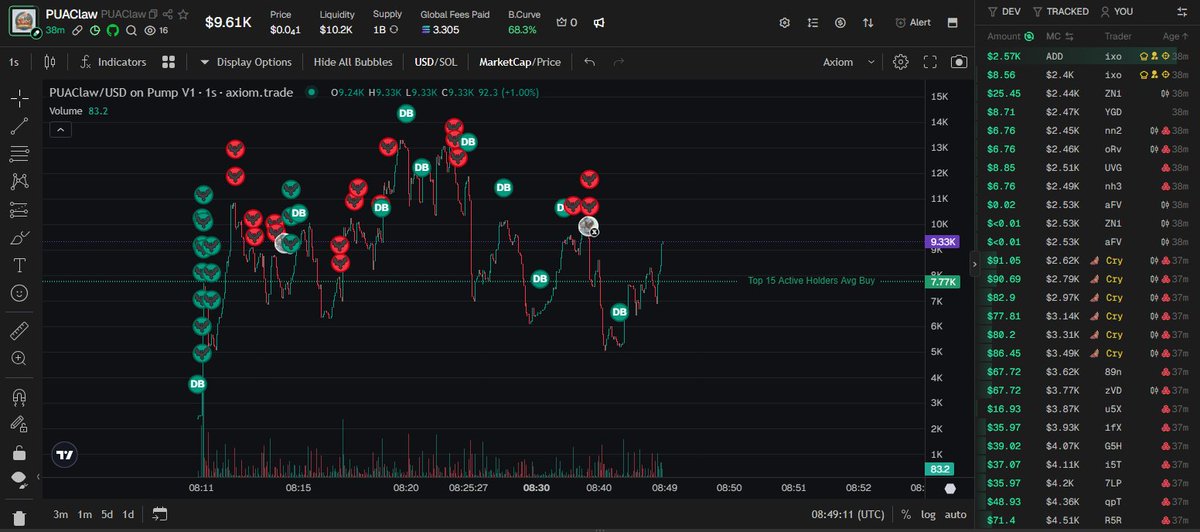Select the chart patterns tool

pyautogui.click(x=19, y=182)
